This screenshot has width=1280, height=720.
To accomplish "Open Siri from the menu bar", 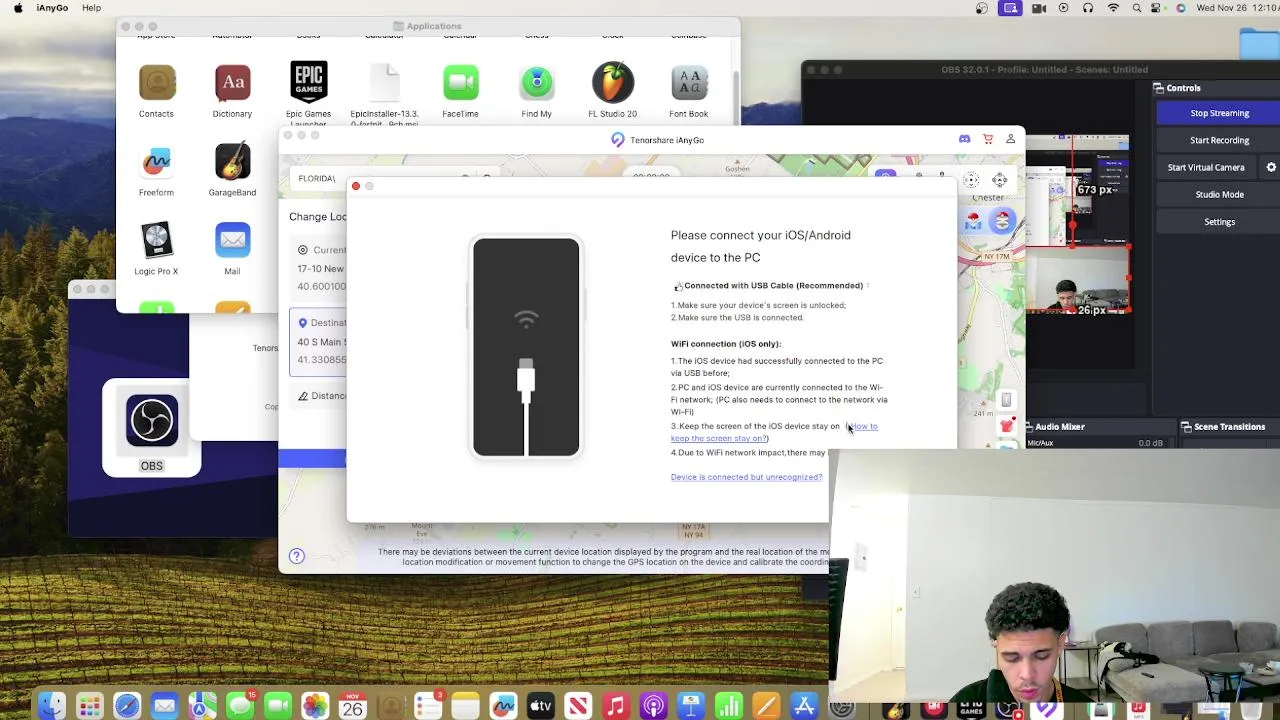I will click(1181, 8).
